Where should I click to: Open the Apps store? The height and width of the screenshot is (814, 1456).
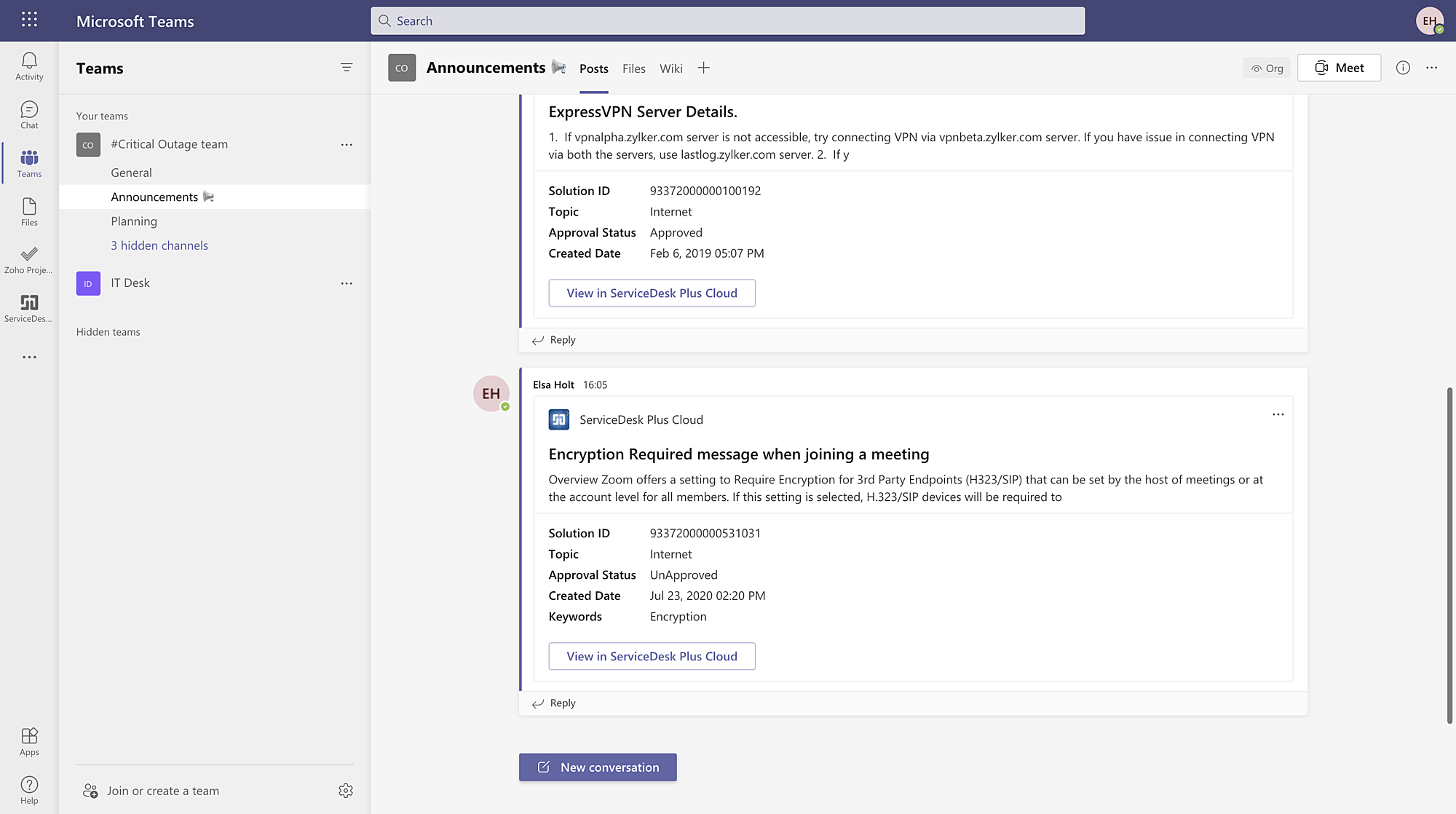point(29,742)
